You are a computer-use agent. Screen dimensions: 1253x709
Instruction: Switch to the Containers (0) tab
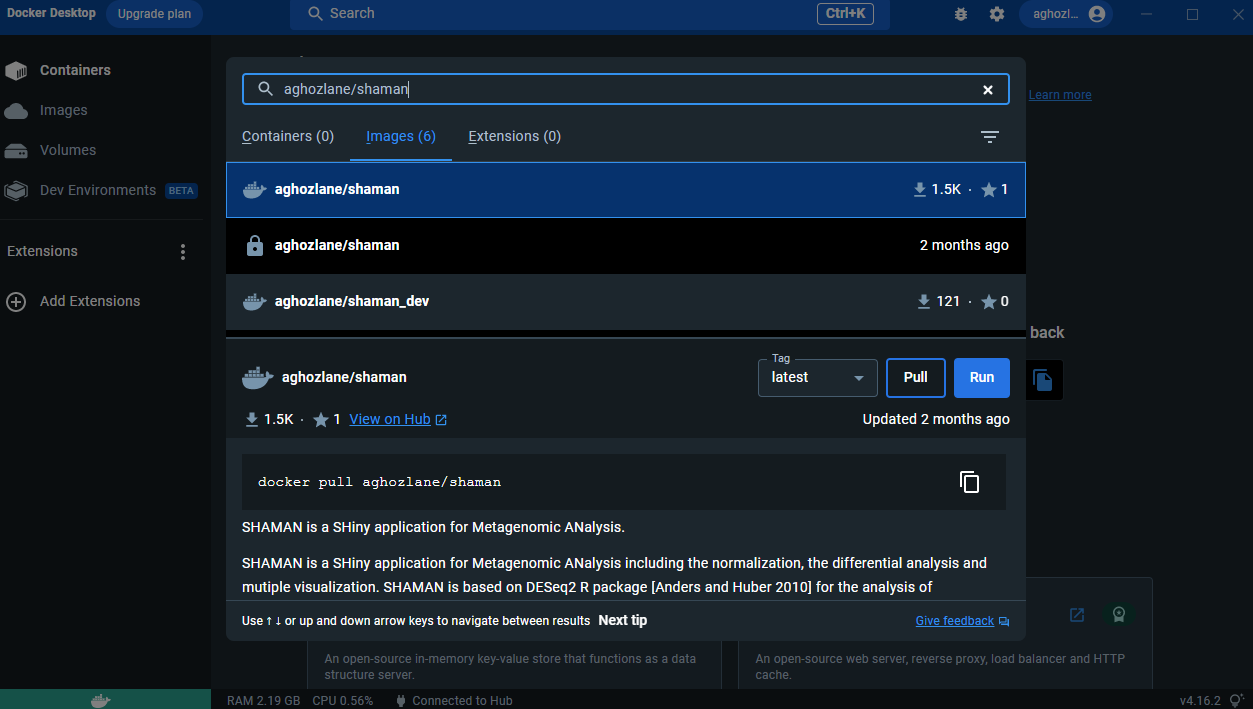point(288,136)
